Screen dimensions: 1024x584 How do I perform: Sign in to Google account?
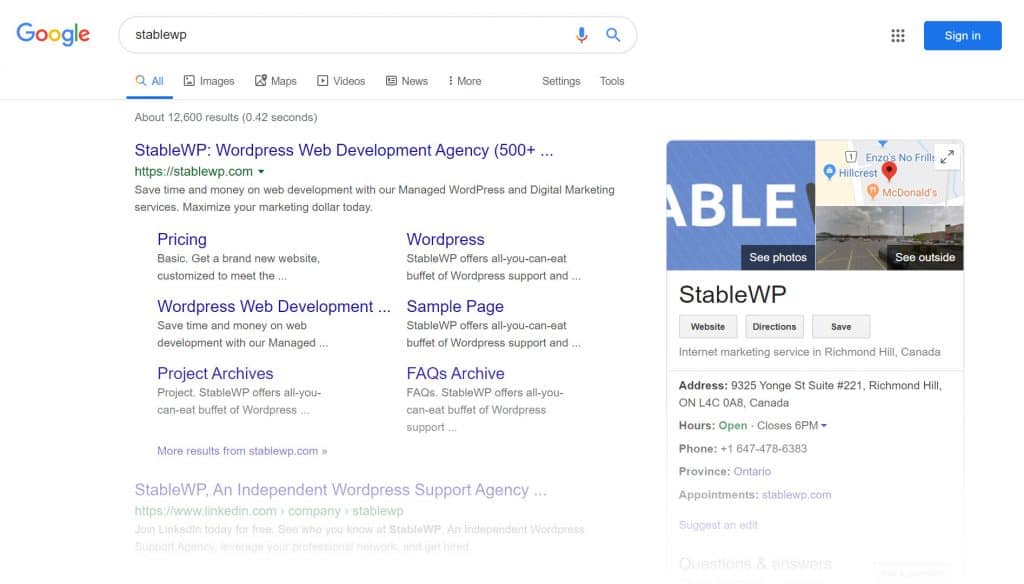pyautogui.click(x=962, y=35)
